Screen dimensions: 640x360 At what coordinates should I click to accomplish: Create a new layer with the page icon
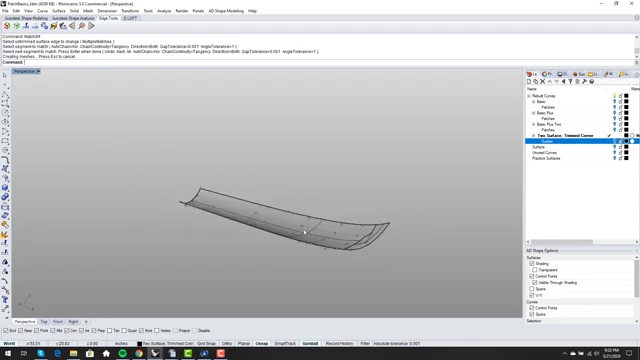[529, 82]
